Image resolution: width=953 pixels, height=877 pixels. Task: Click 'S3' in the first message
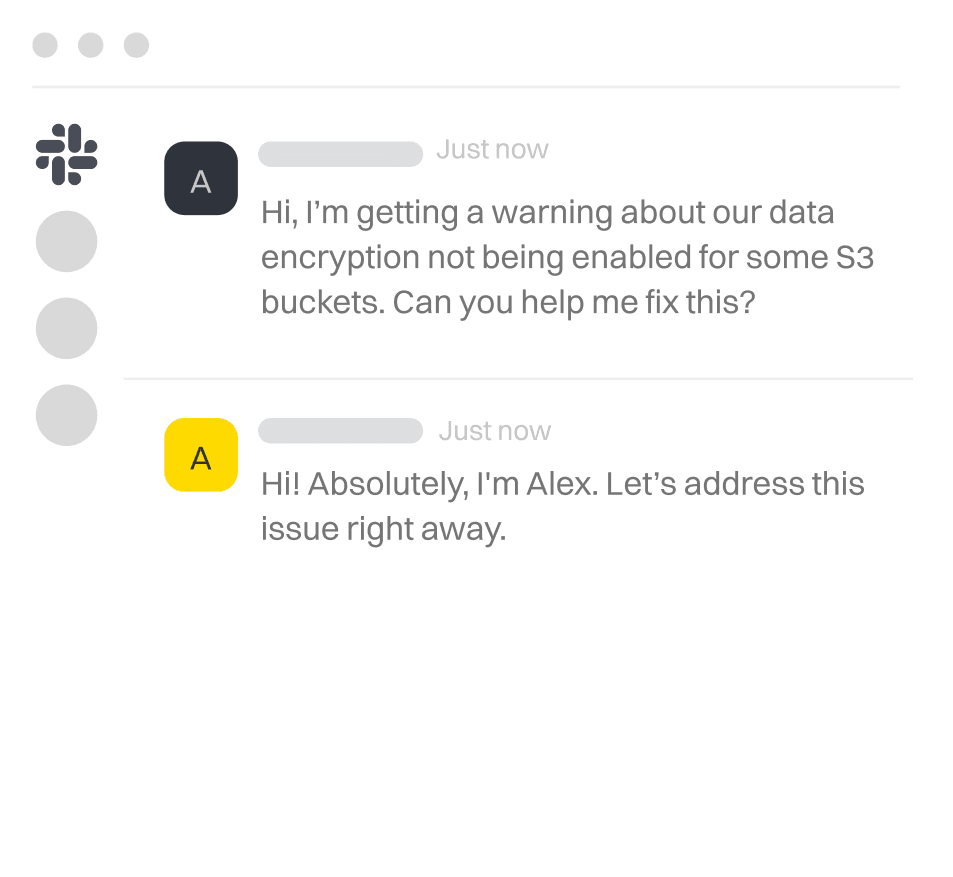coord(854,257)
